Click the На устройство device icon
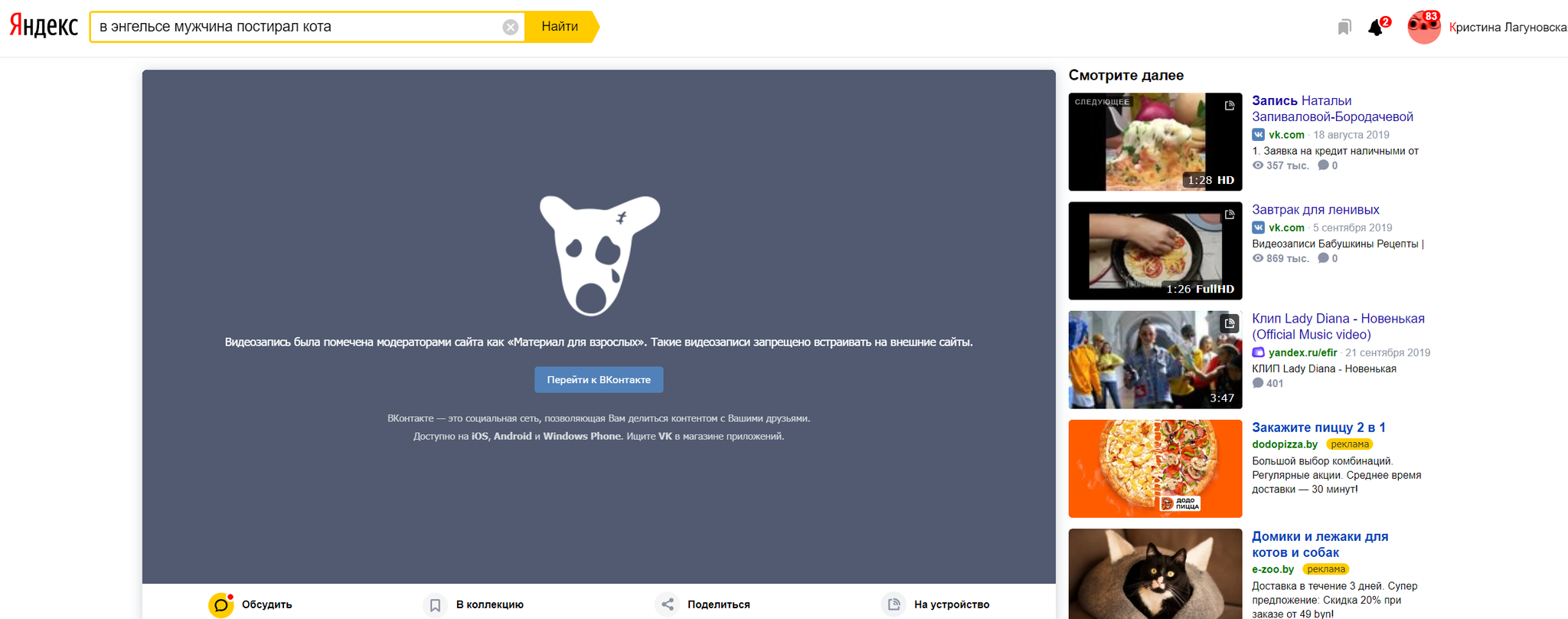1568x619 pixels. (893, 604)
